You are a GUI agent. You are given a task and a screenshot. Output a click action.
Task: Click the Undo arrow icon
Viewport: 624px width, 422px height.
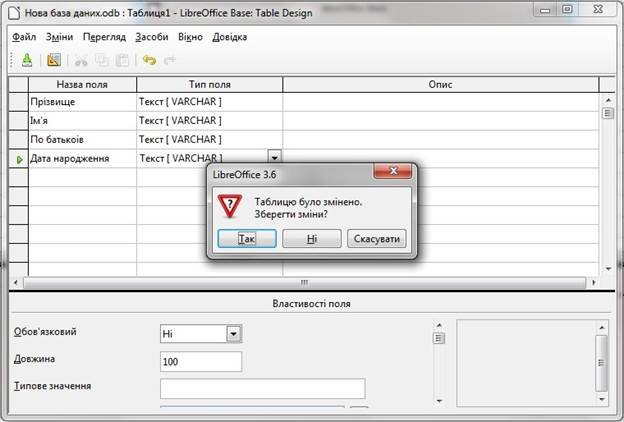tap(149, 60)
